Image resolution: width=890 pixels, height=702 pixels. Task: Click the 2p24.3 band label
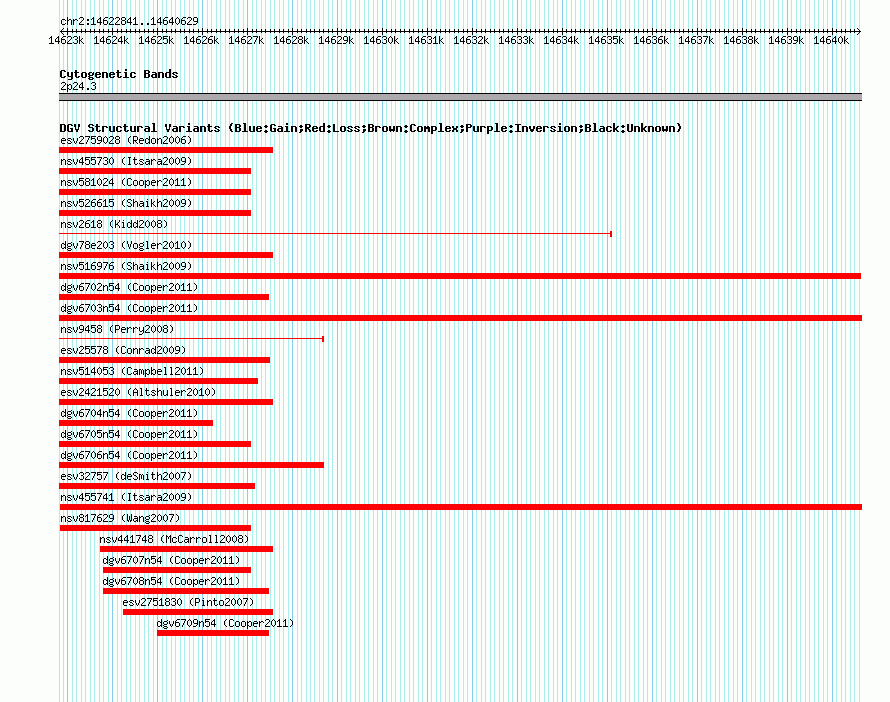[78, 86]
